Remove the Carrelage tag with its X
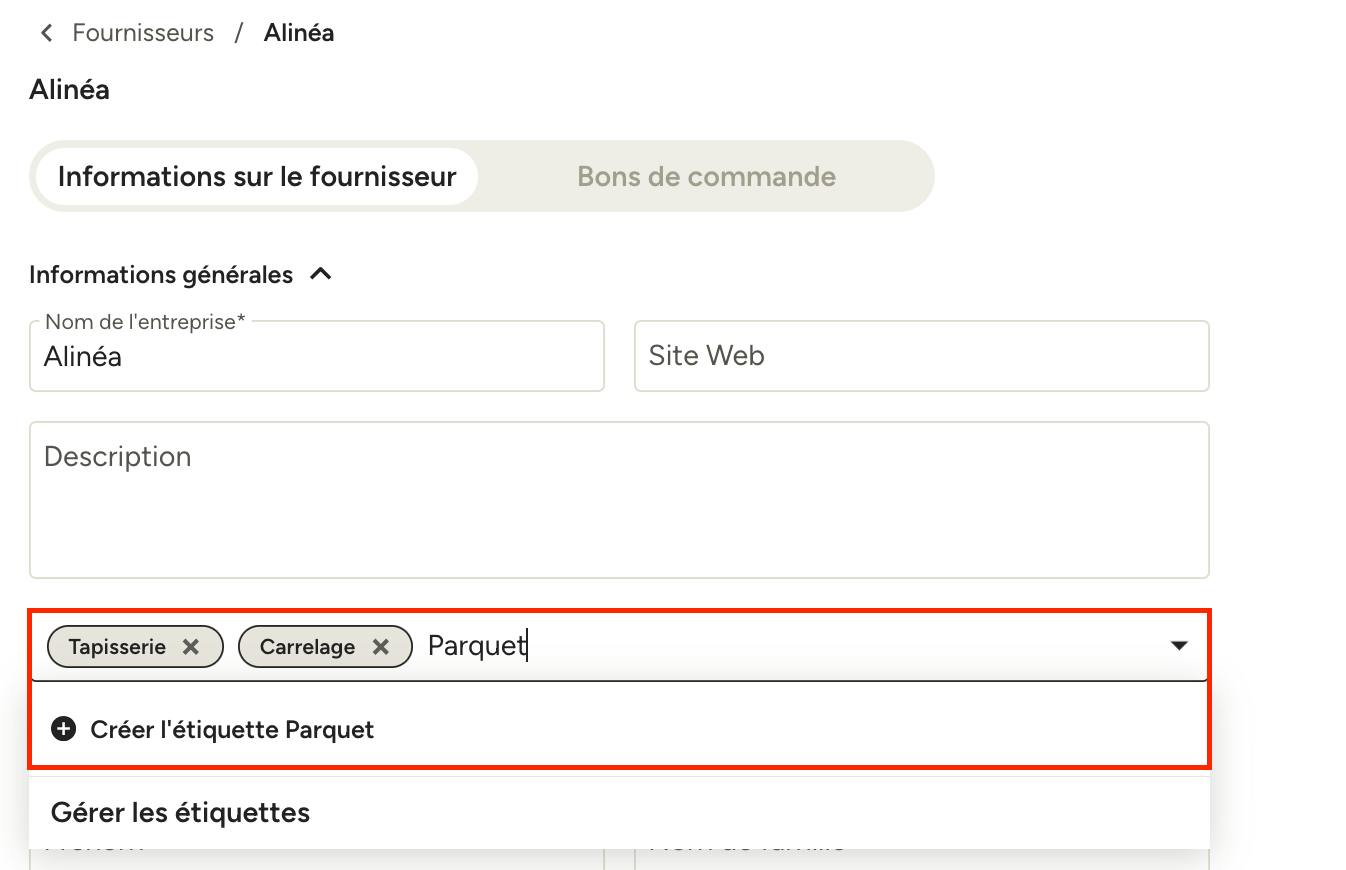The width and height of the screenshot is (1346, 870). (x=381, y=647)
